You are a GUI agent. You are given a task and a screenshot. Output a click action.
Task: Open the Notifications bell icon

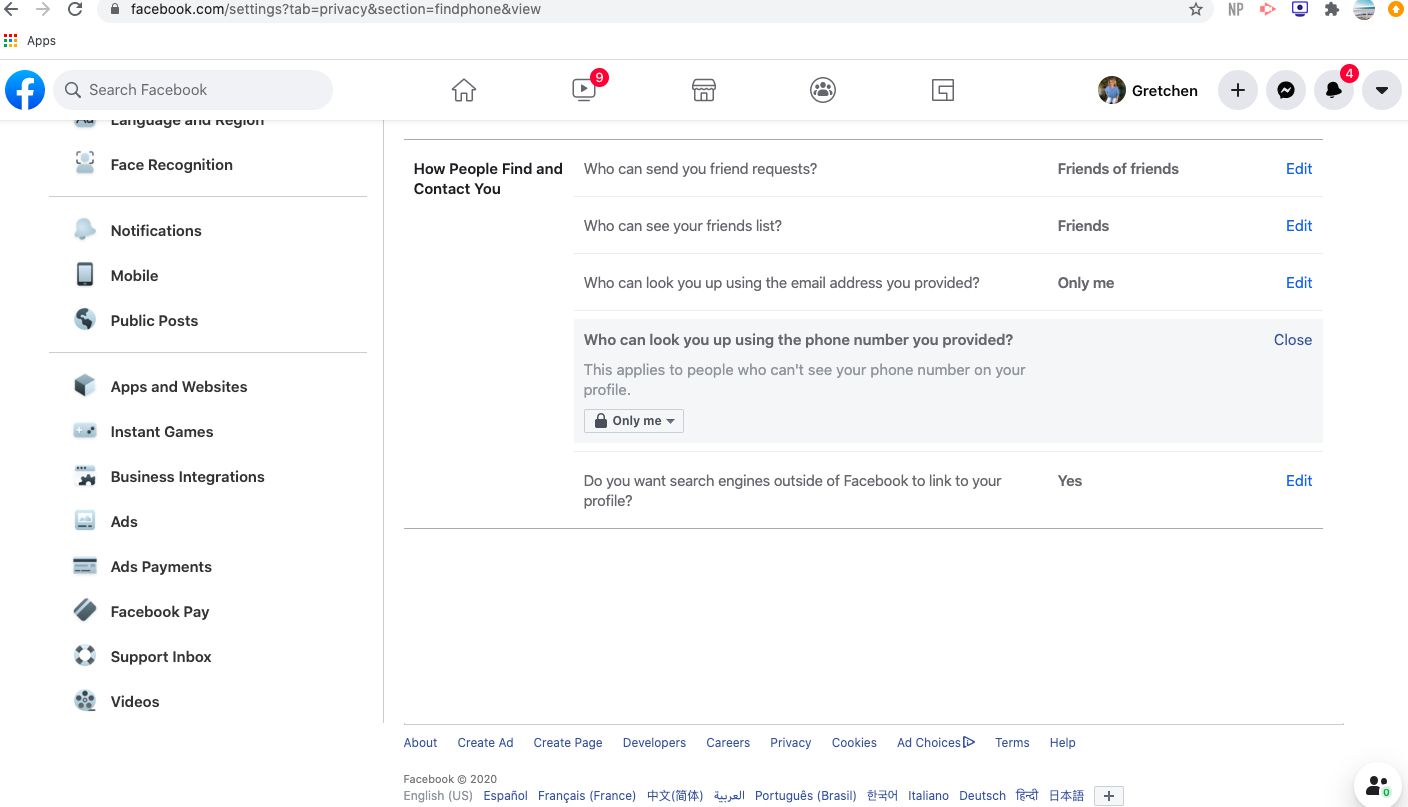tap(1334, 90)
